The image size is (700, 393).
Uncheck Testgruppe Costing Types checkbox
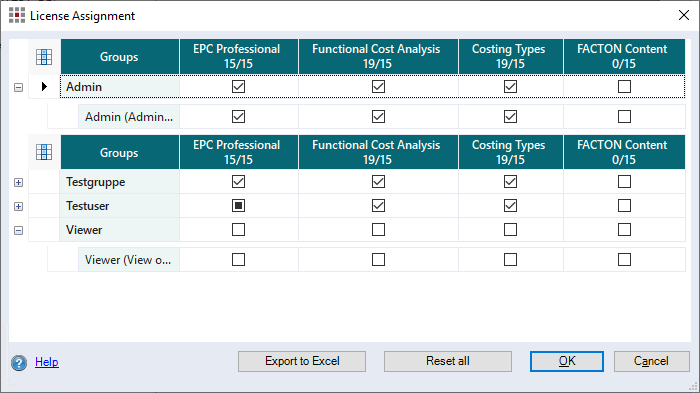point(510,182)
